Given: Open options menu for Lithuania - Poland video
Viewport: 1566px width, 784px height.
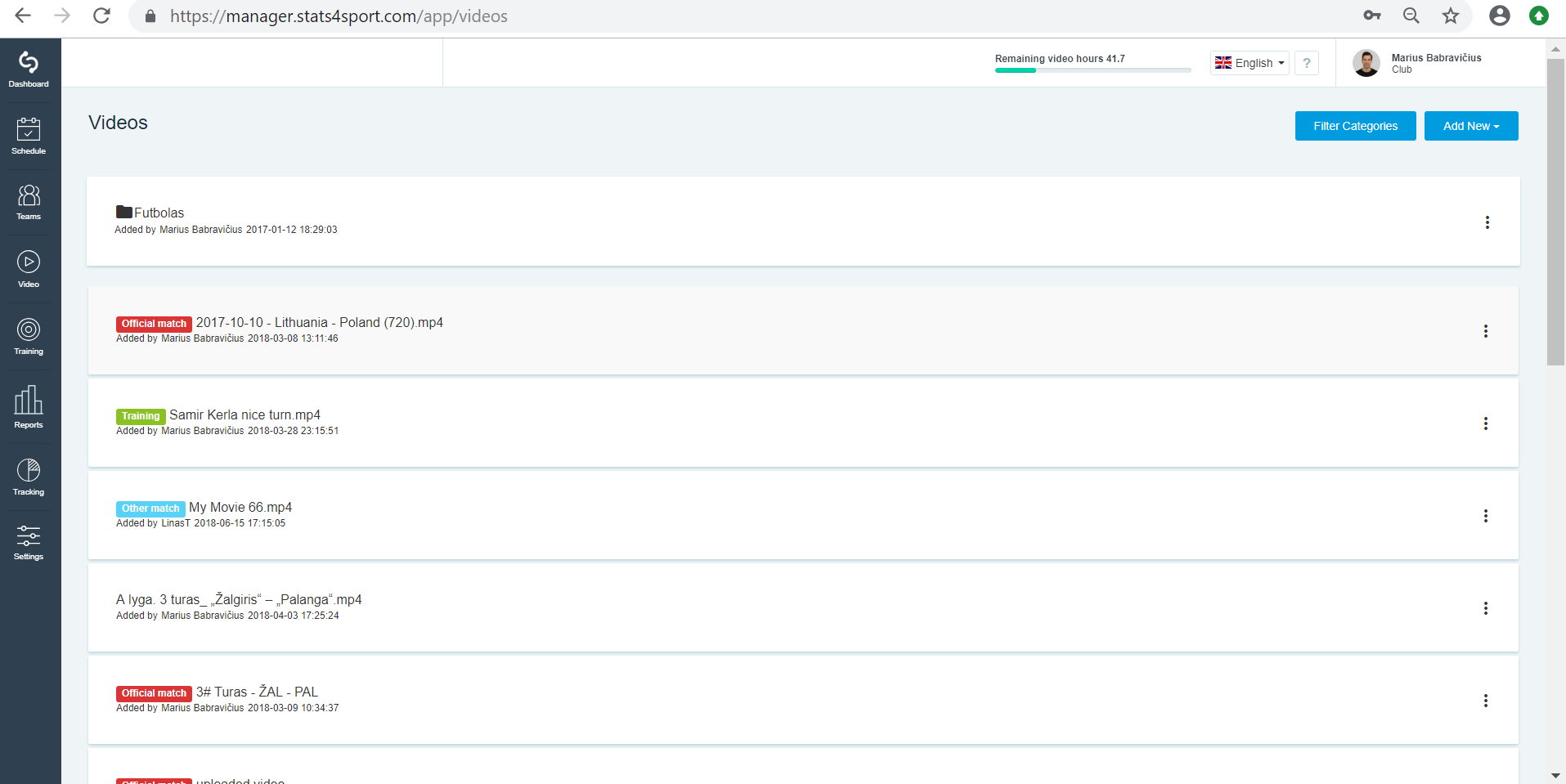Looking at the screenshot, I should 1485,331.
